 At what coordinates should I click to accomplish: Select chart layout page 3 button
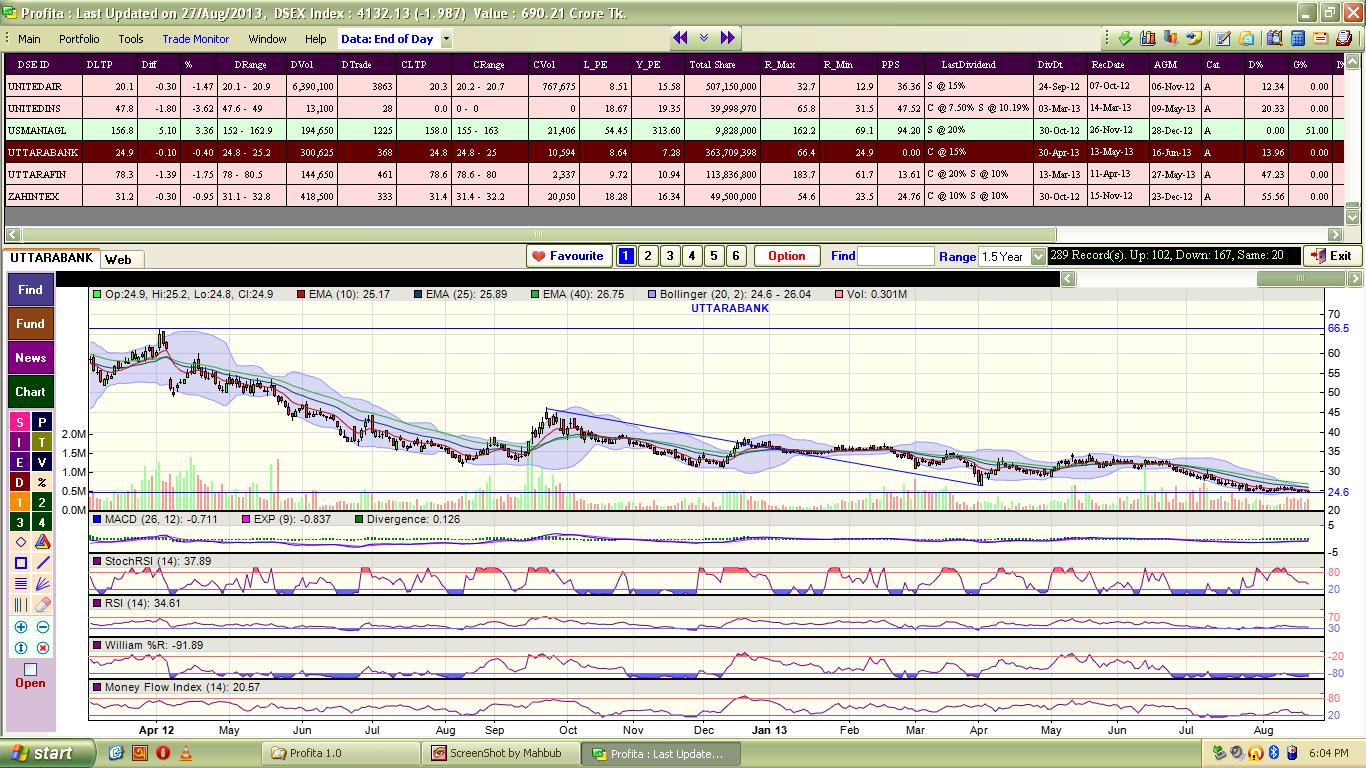(x=670, y=256)
